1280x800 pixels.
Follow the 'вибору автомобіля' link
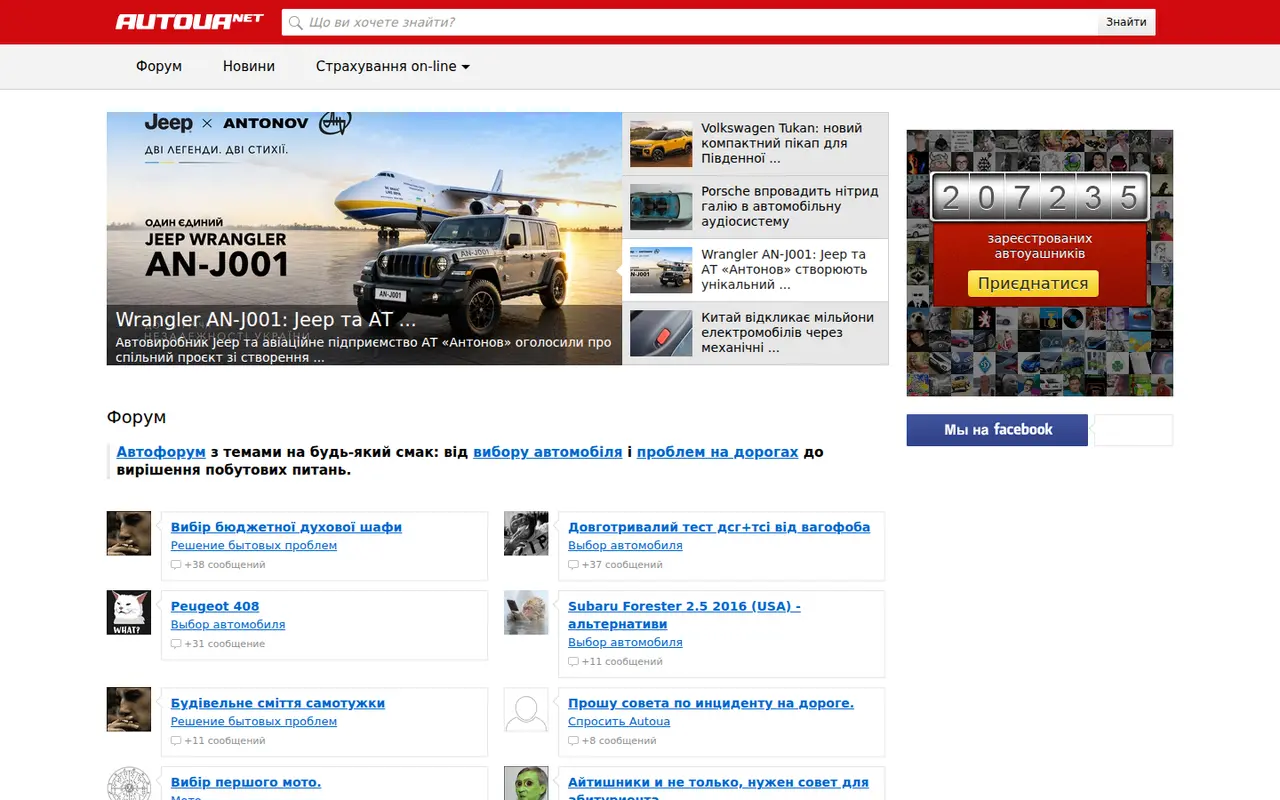click(548, 452)
